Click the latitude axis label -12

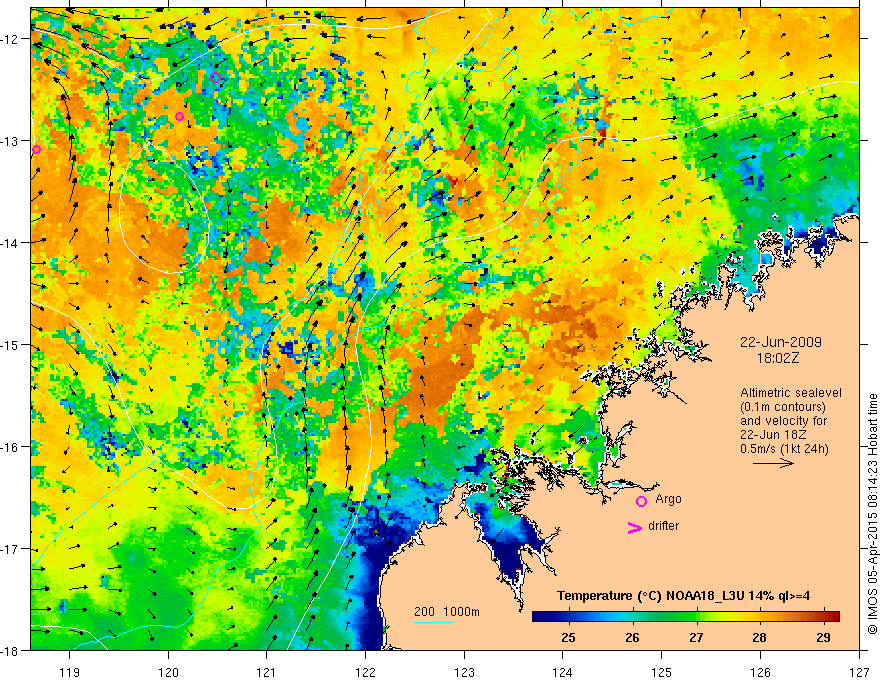click(x=11, y=39)
